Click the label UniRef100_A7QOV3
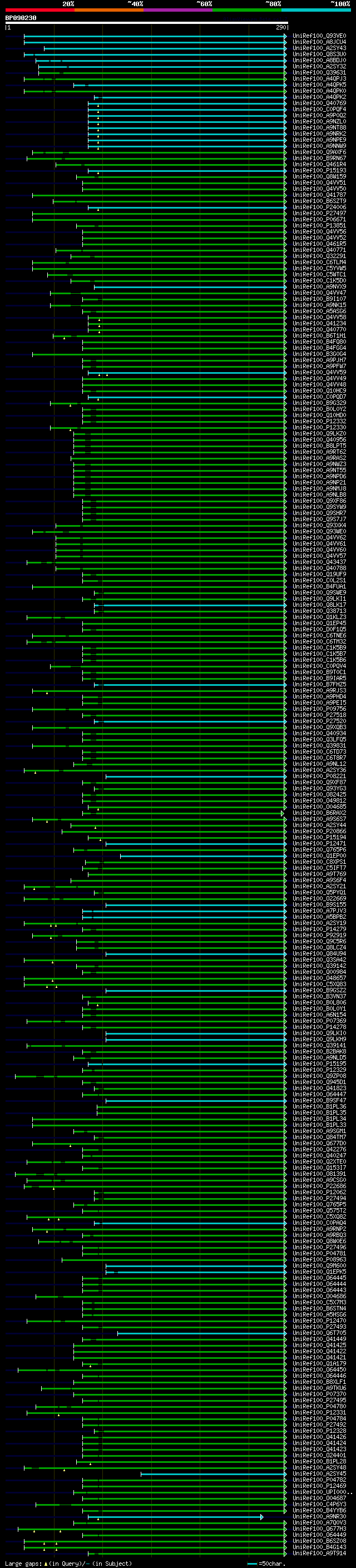The width and height of the screenshot is (356, 1568). point(319,1524)
